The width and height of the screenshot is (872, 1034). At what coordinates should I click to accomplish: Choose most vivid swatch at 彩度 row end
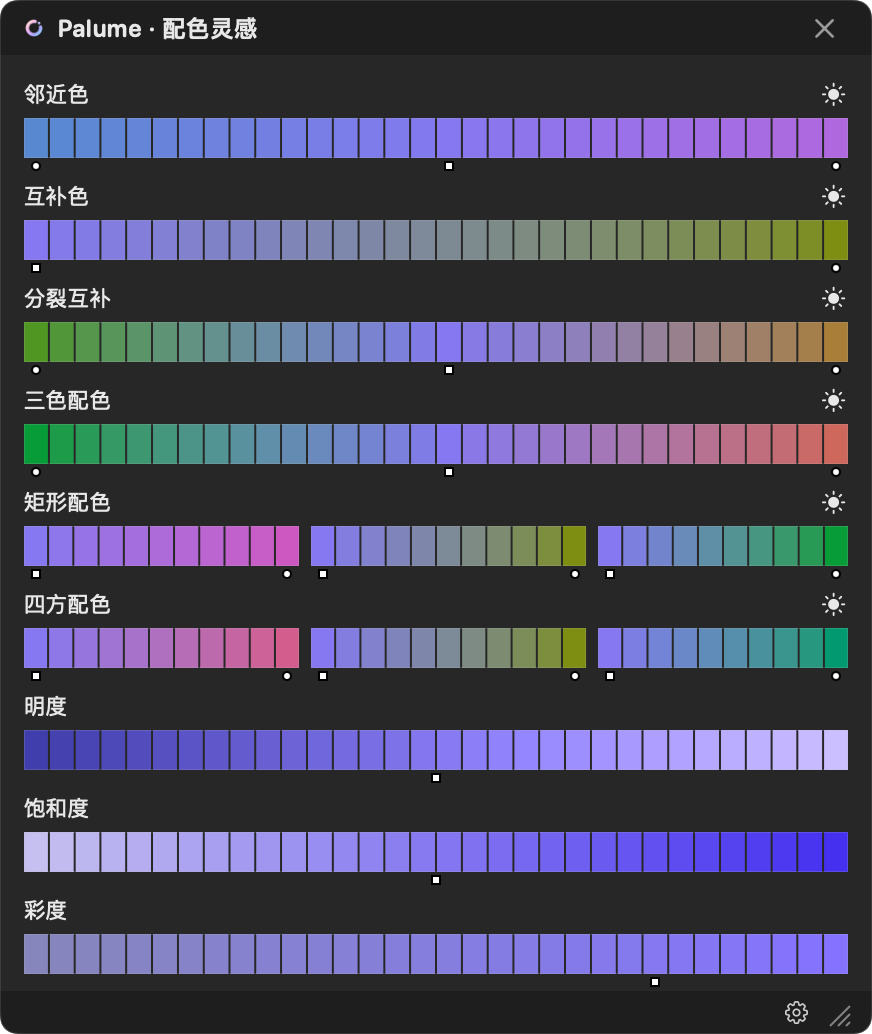tap(836, 954)
